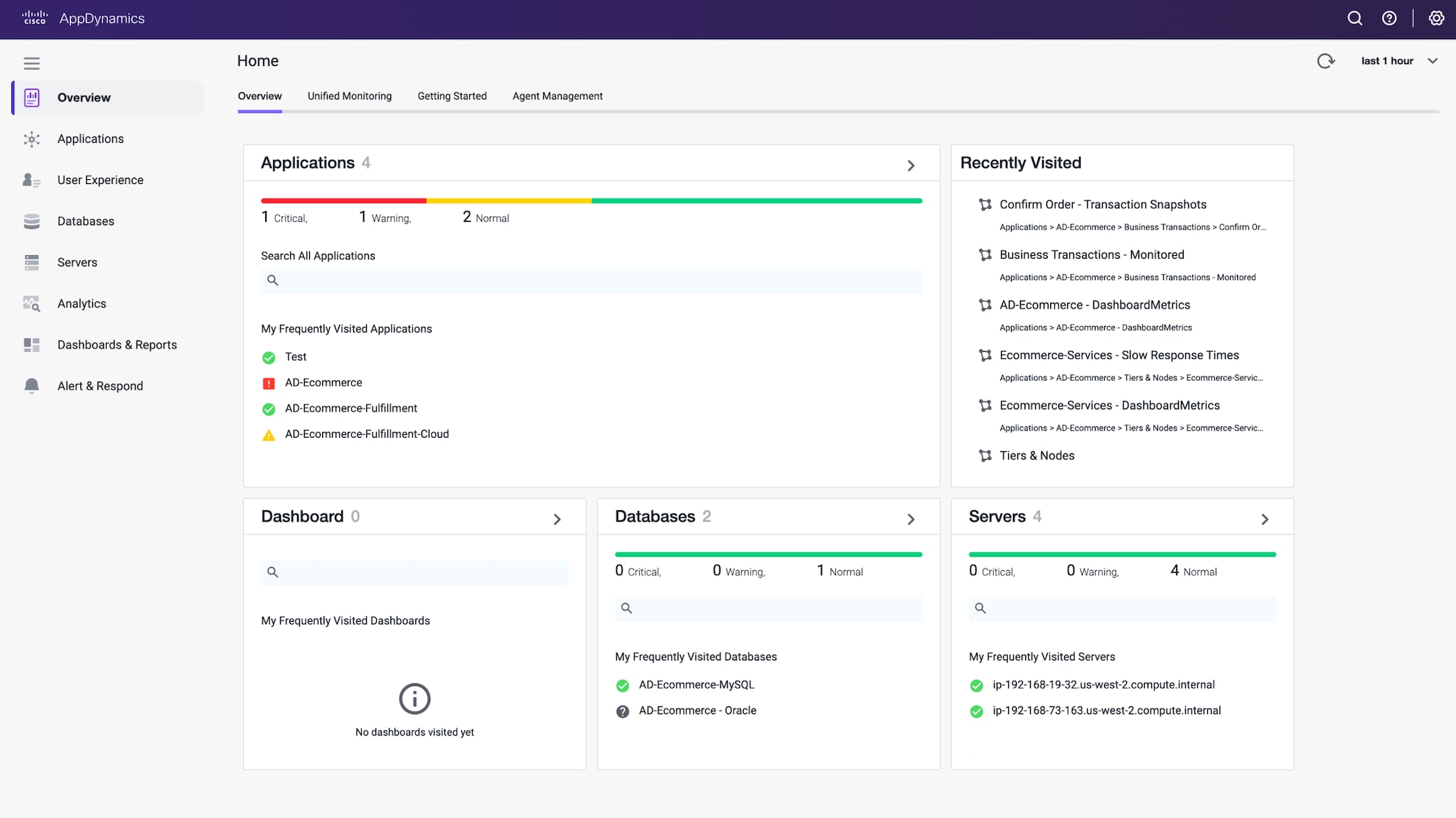Open Business Transactions - Monitored link

click(x=1092, y=254)
